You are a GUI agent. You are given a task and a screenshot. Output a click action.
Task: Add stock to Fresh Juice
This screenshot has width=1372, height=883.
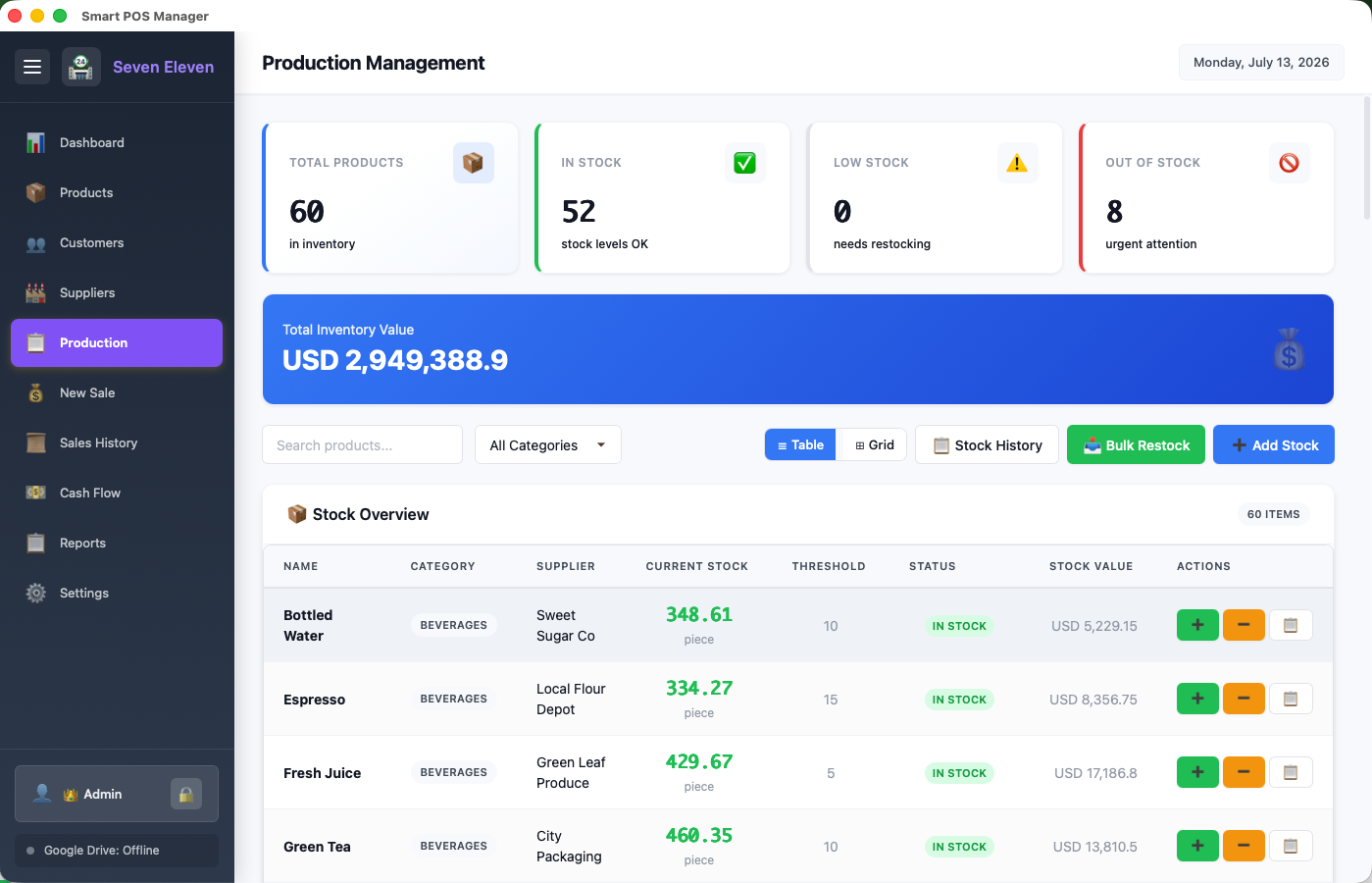pos(1197,772)
